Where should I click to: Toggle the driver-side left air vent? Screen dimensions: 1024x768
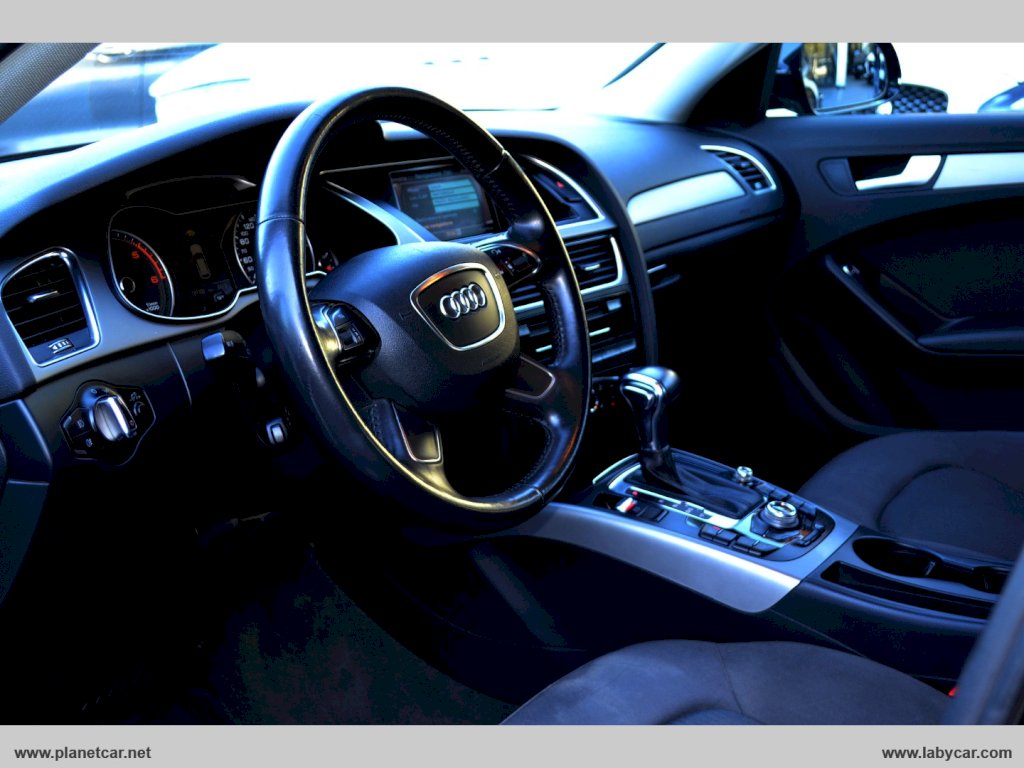click(45, 302)
